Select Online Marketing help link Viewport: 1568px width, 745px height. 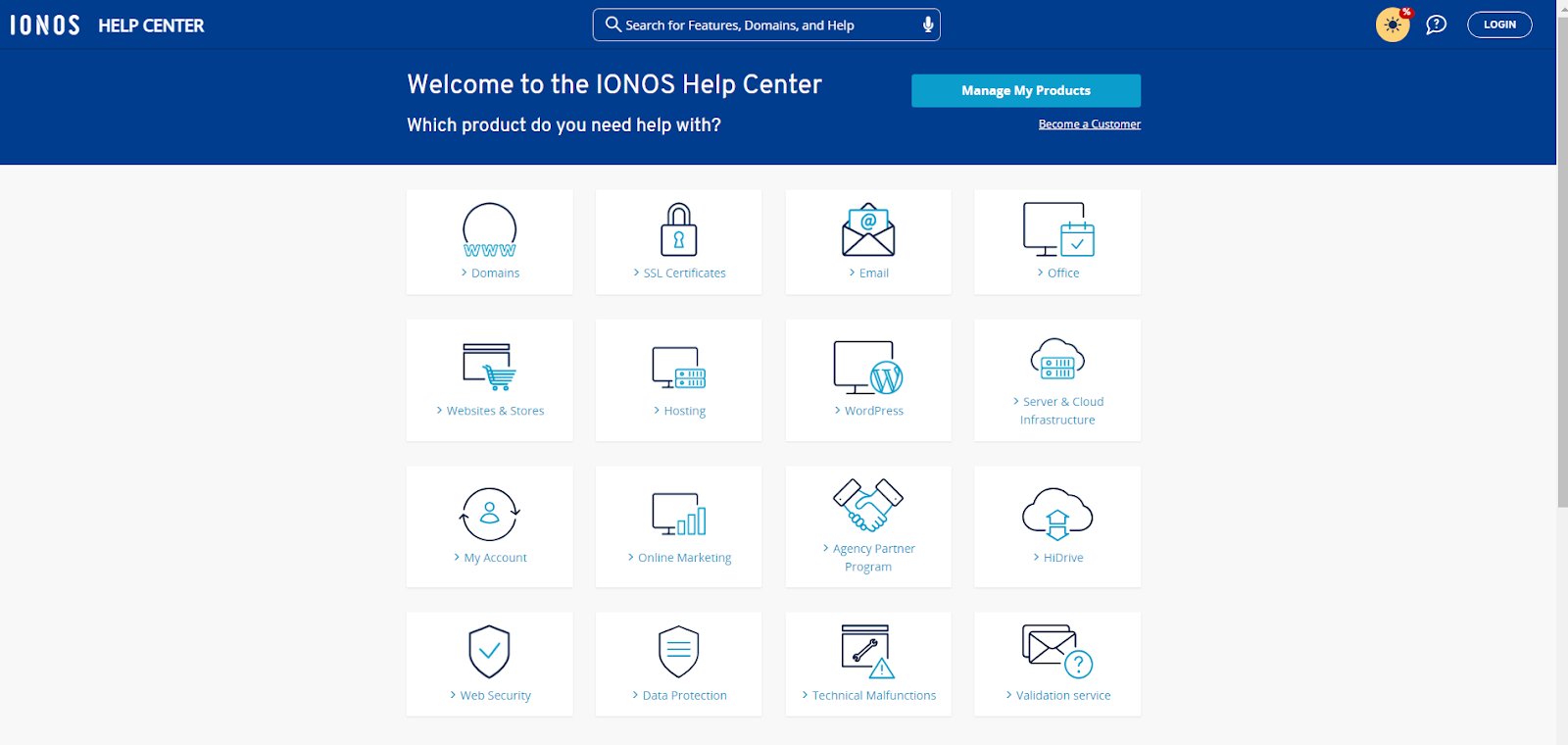pos(679,558)
